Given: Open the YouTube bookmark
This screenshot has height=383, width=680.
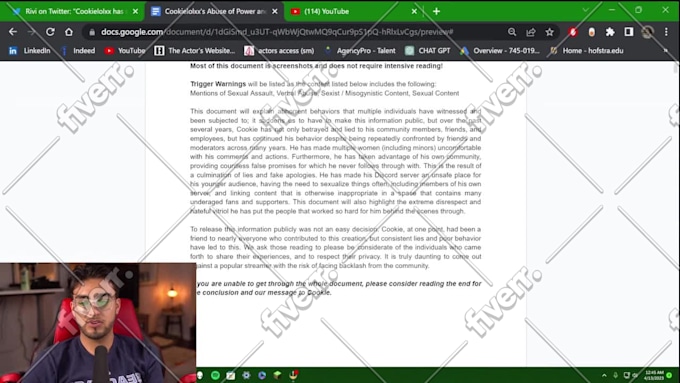Looking at the screenshot, I should (125, 51).
